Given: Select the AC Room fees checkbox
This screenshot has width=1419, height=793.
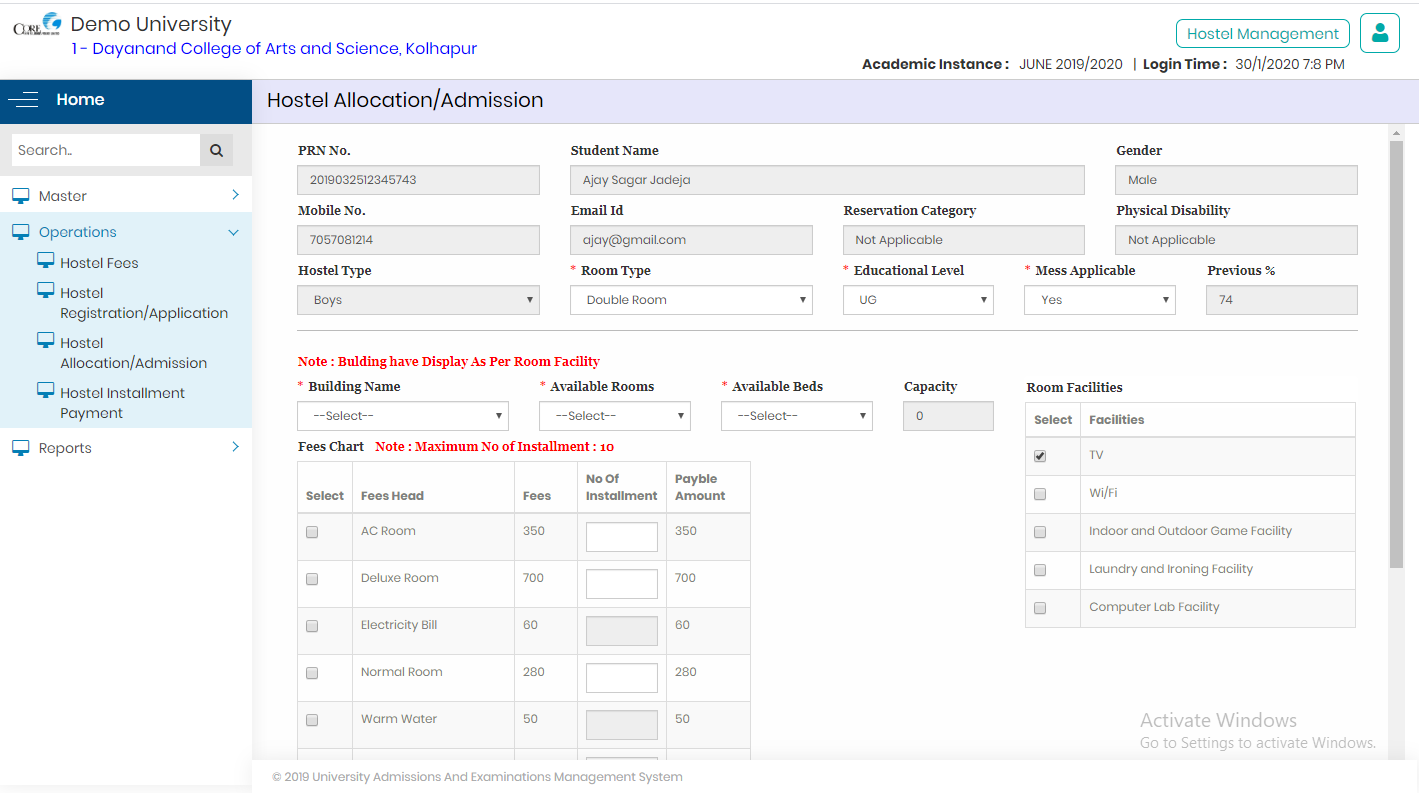Looking at the screenshot, I should [x=311, y=531].
